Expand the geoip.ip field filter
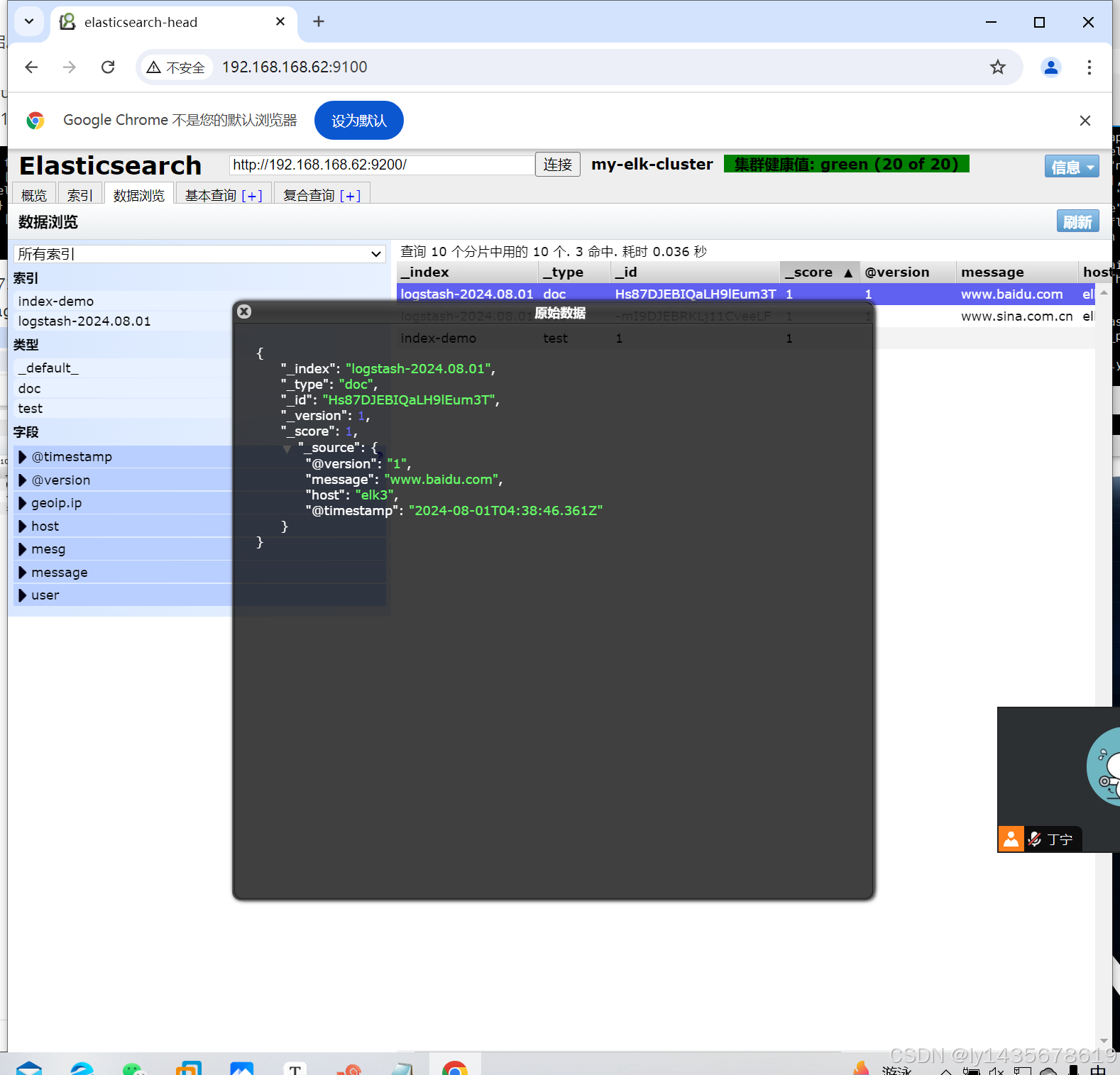Image resolution: width=1120 pixels, height=1075 pixels. (x=23, y=503)
